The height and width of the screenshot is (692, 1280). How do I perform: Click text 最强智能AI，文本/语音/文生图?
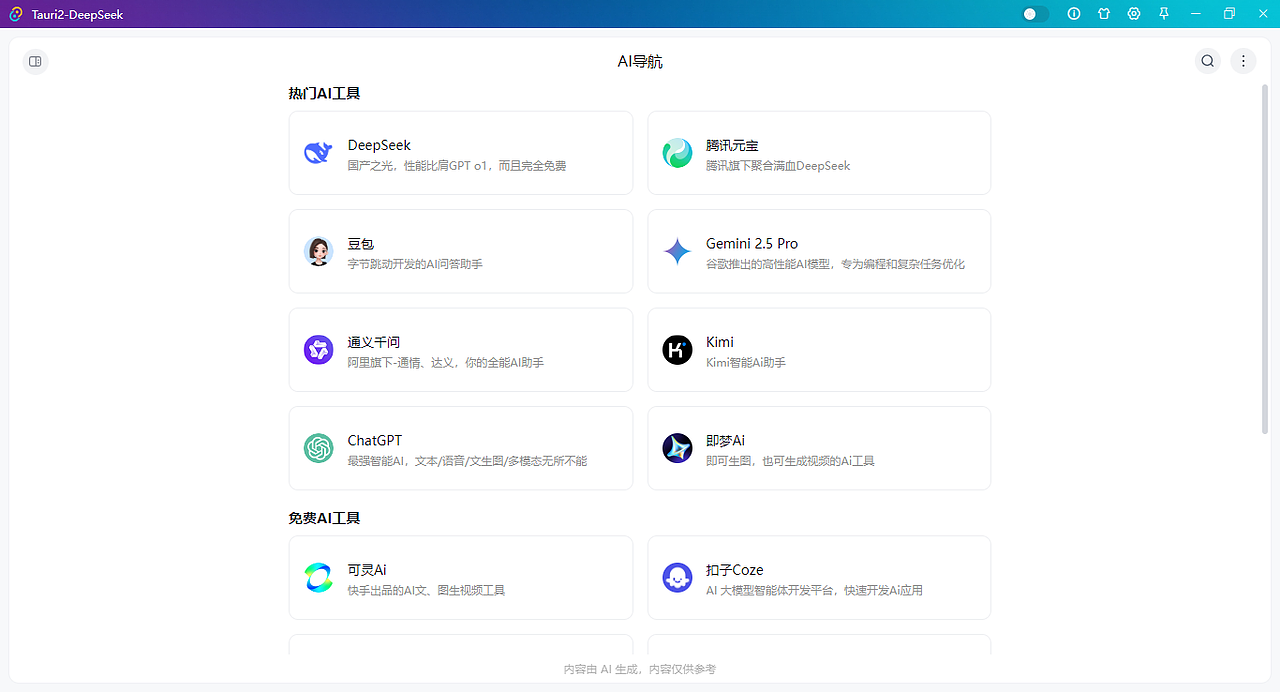[x=427, y=461]
